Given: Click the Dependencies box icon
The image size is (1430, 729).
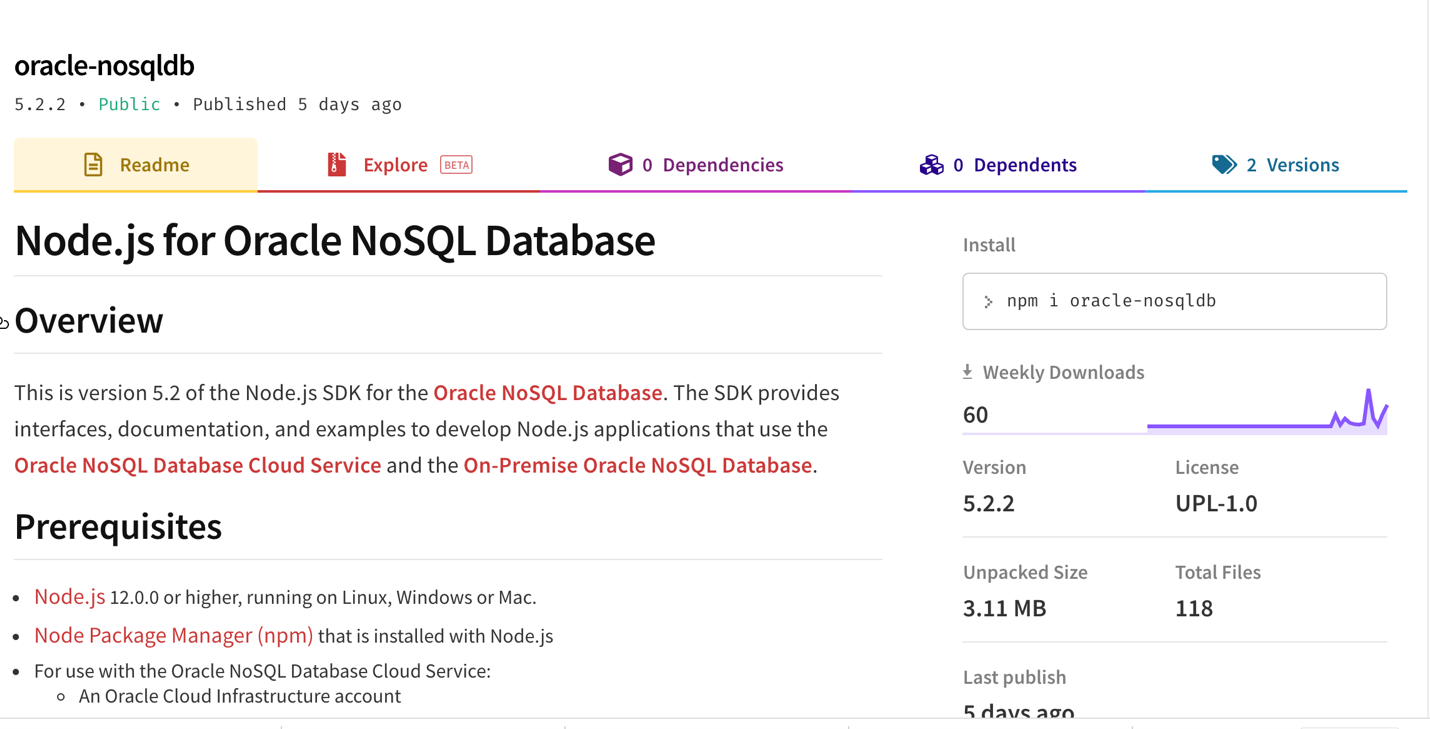Looking at the screenshot, I should 620,165.
